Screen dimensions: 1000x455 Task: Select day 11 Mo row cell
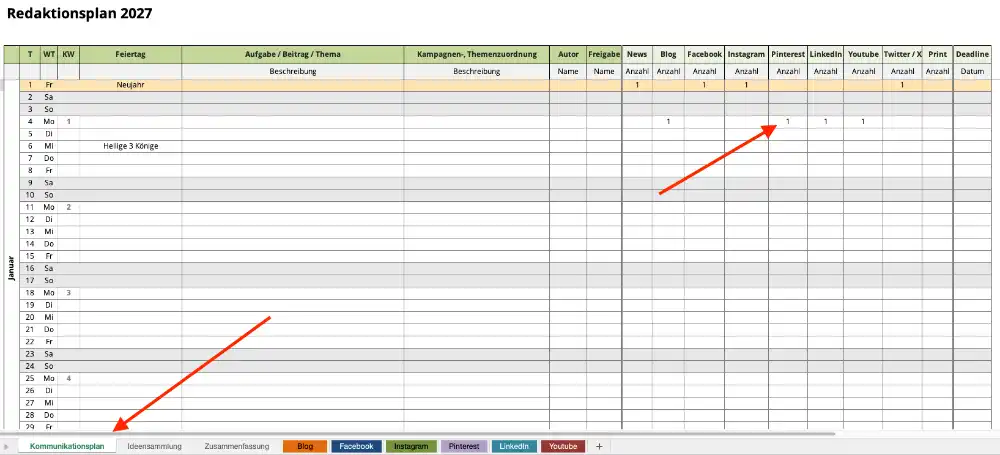49,207
